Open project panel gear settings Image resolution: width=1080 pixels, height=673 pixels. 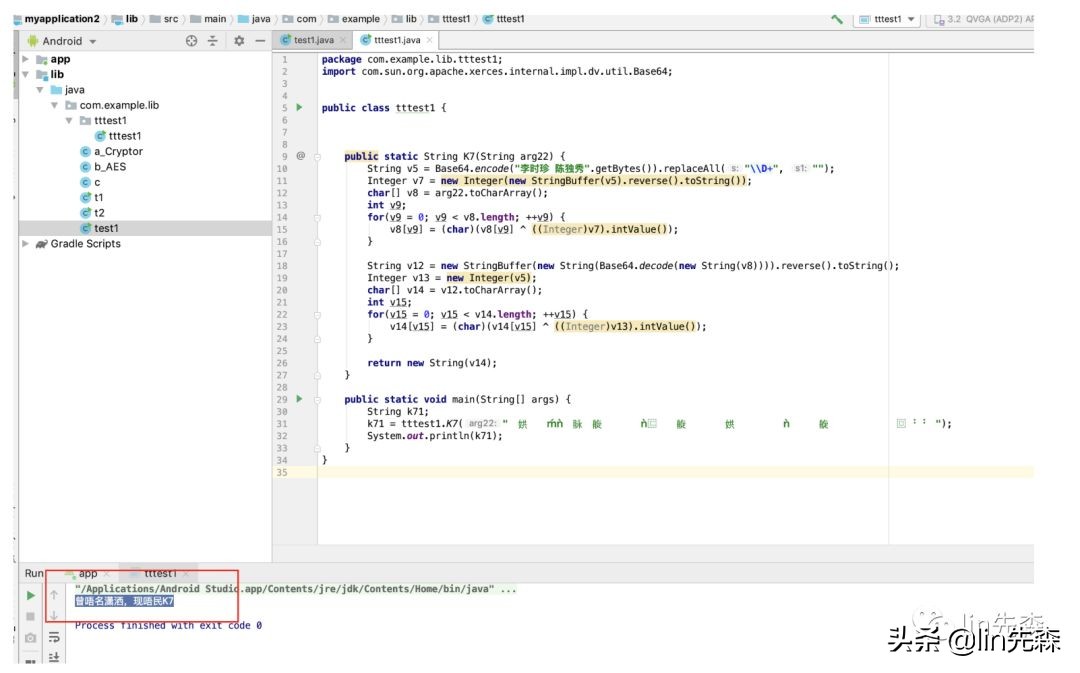(x=239, y=41)
